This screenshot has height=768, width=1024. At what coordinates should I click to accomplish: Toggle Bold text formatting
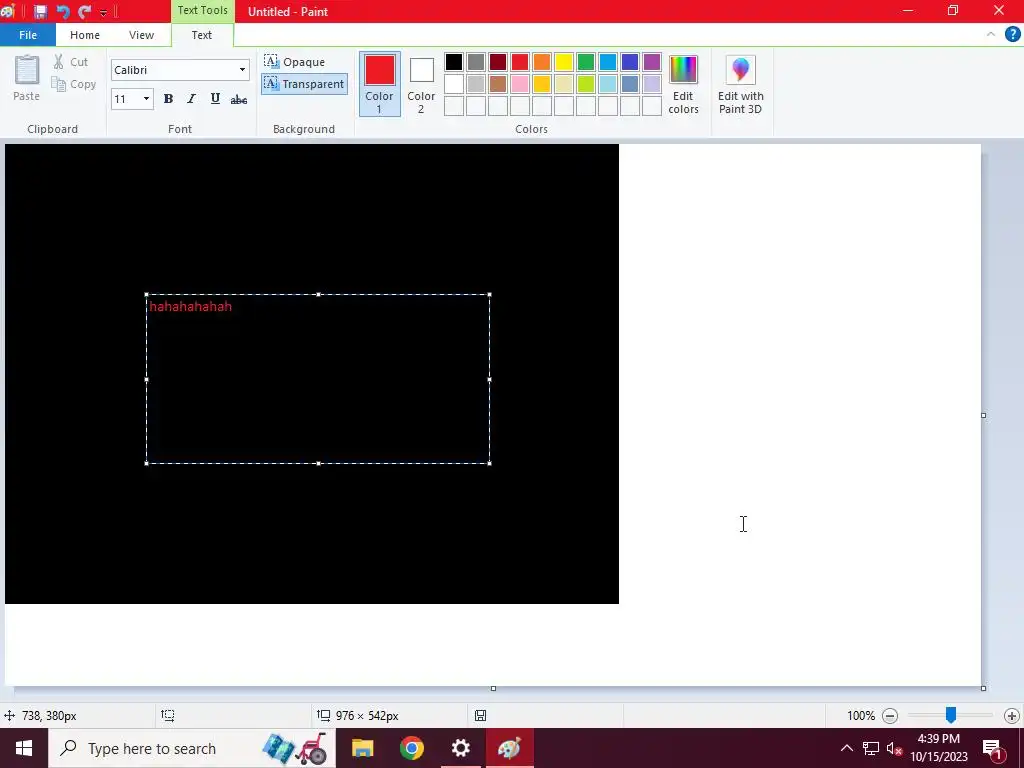pyautogui.click(x=168, y=99)
